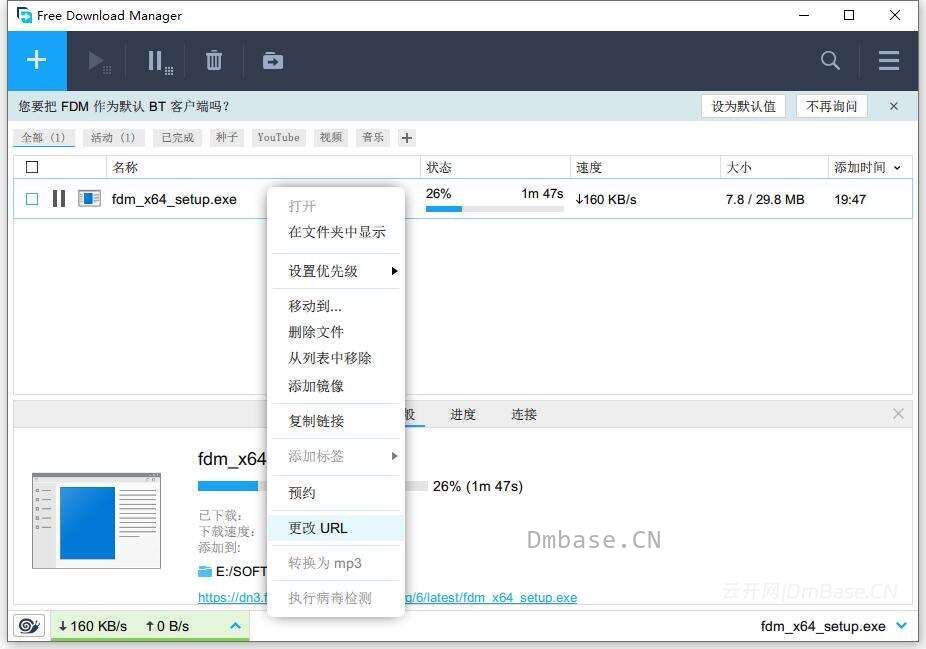926x649 pixels.
Task: Select the 活动 (1) filter tag
Action: (x=113, y=138)
